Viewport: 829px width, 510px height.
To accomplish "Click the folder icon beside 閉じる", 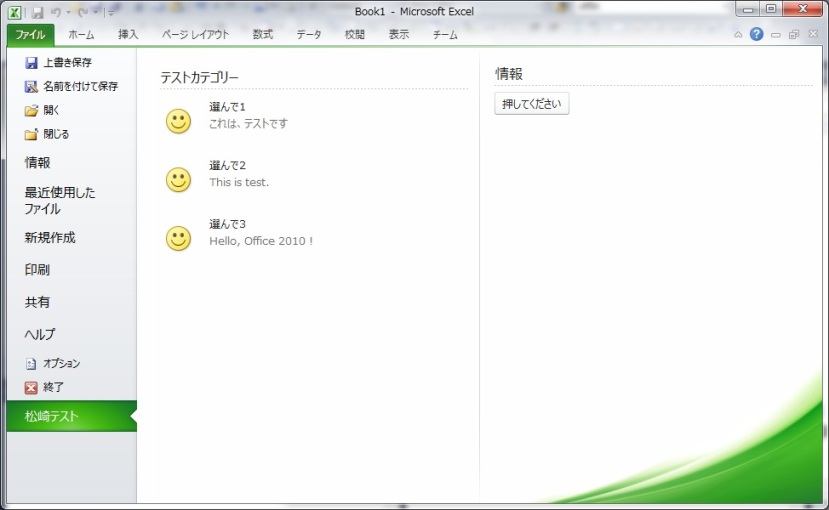I will (x=31, y=134).
